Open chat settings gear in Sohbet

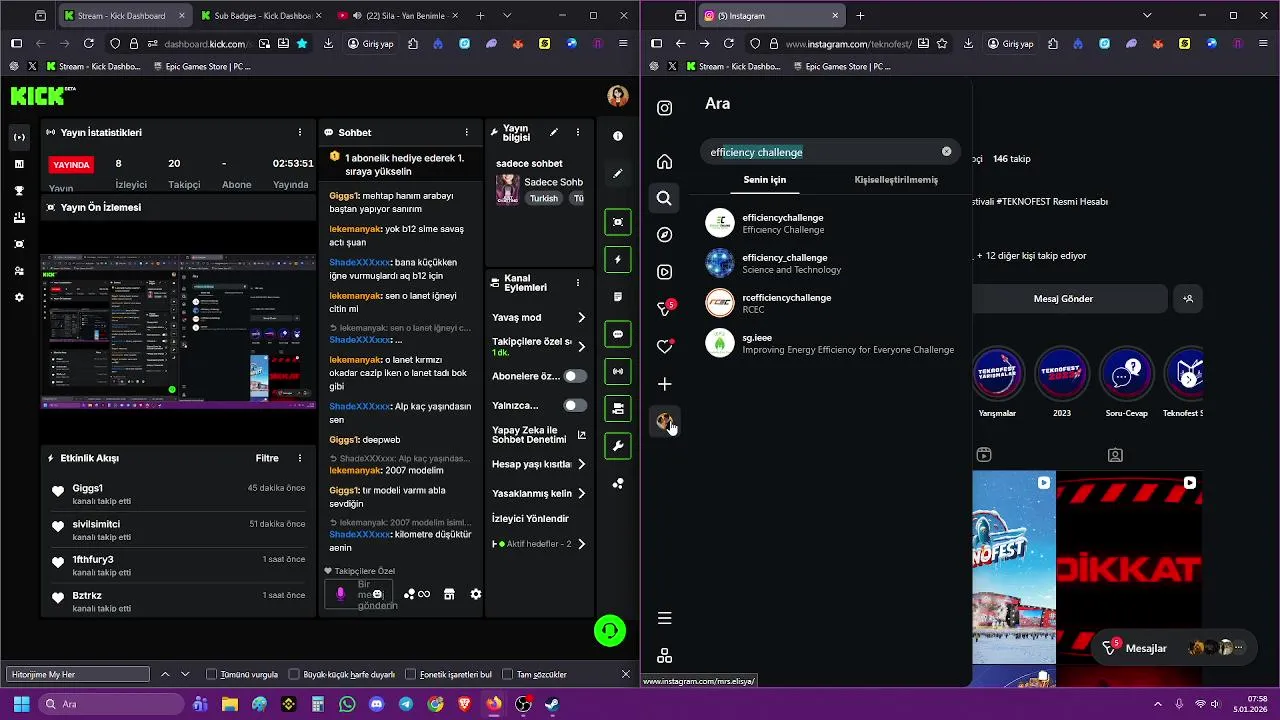click(476, 594)
